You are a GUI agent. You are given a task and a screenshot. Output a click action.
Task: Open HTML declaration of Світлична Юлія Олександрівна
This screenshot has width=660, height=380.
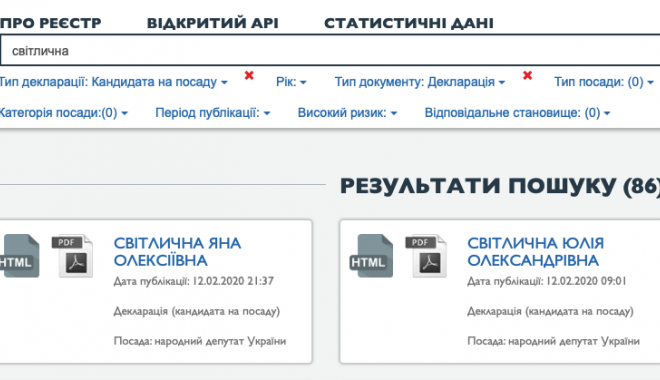pyautogui.click(x=371, y=255)
